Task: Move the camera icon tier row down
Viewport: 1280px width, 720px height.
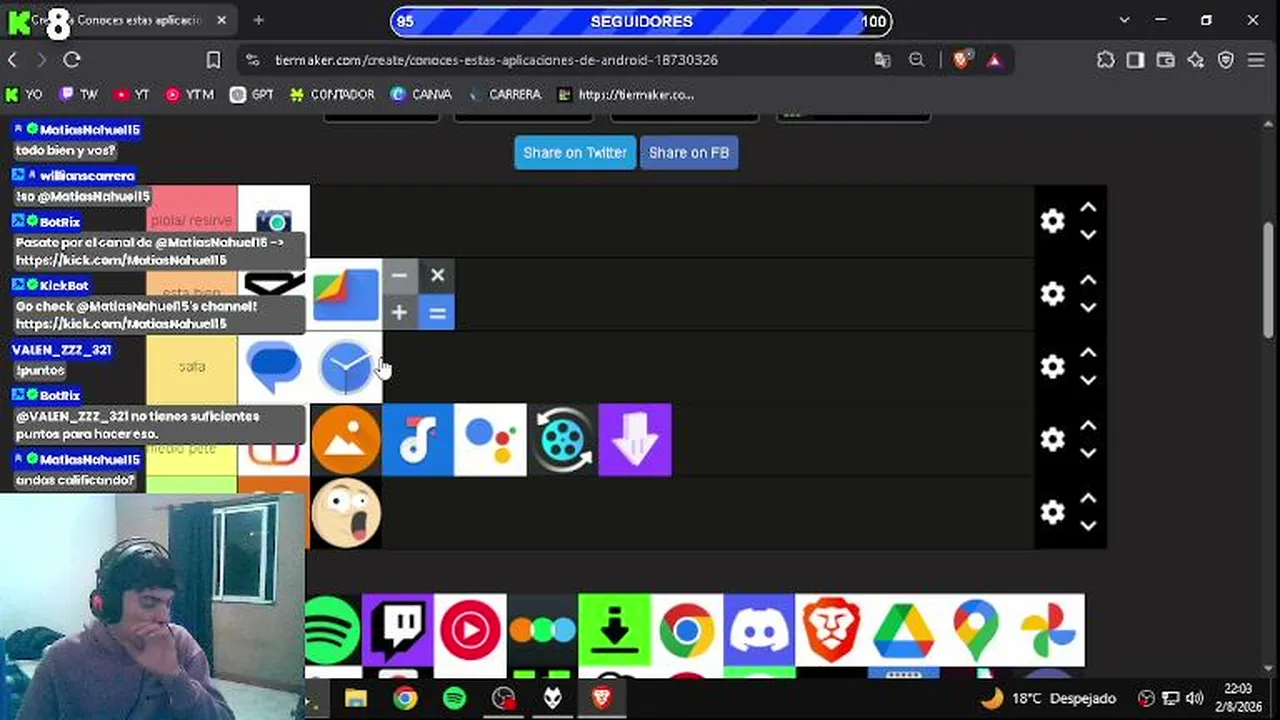Action: (1088, 235)
